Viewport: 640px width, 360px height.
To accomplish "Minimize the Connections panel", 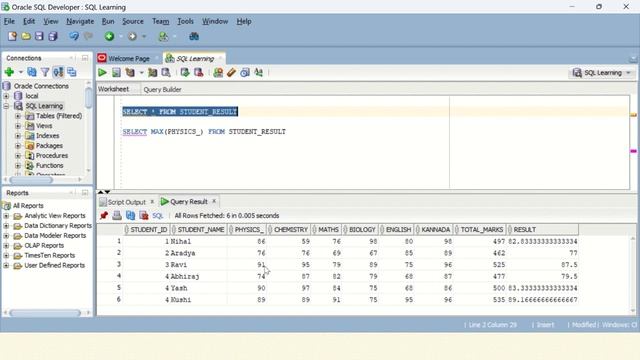I will tap(84, 58).
